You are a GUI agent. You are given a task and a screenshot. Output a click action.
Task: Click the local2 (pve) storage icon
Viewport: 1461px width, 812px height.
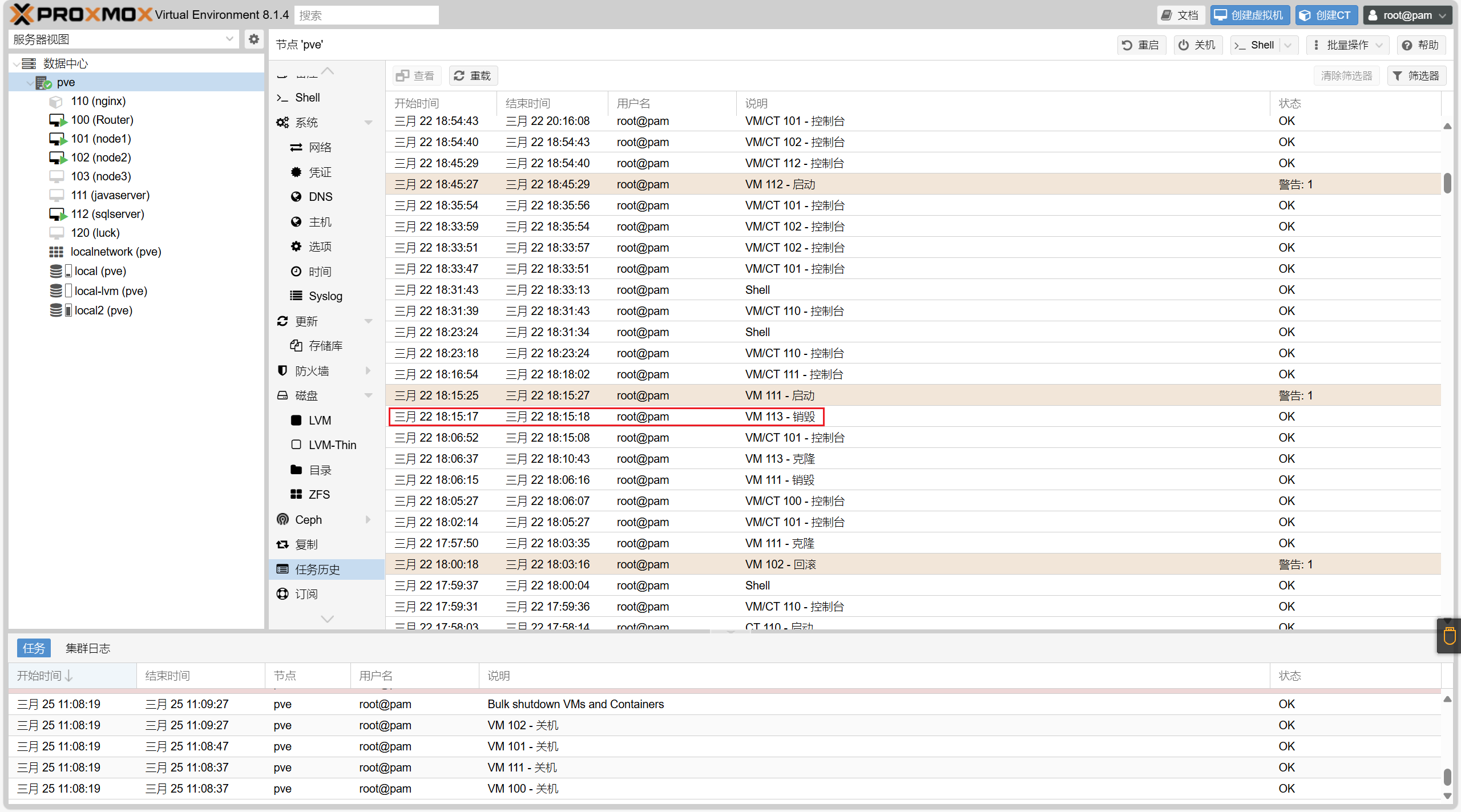pos(60,310)
